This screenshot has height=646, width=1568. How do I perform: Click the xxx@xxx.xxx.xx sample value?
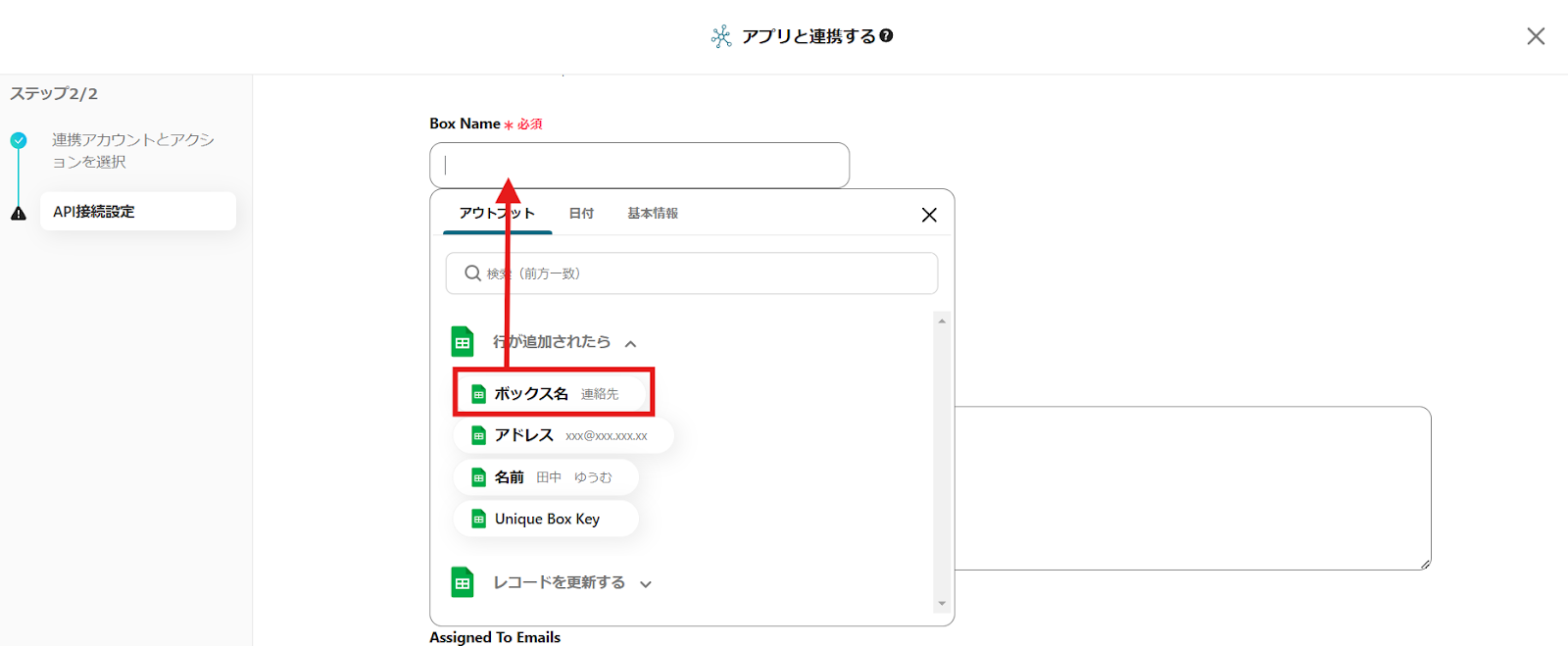click(607, 435)
